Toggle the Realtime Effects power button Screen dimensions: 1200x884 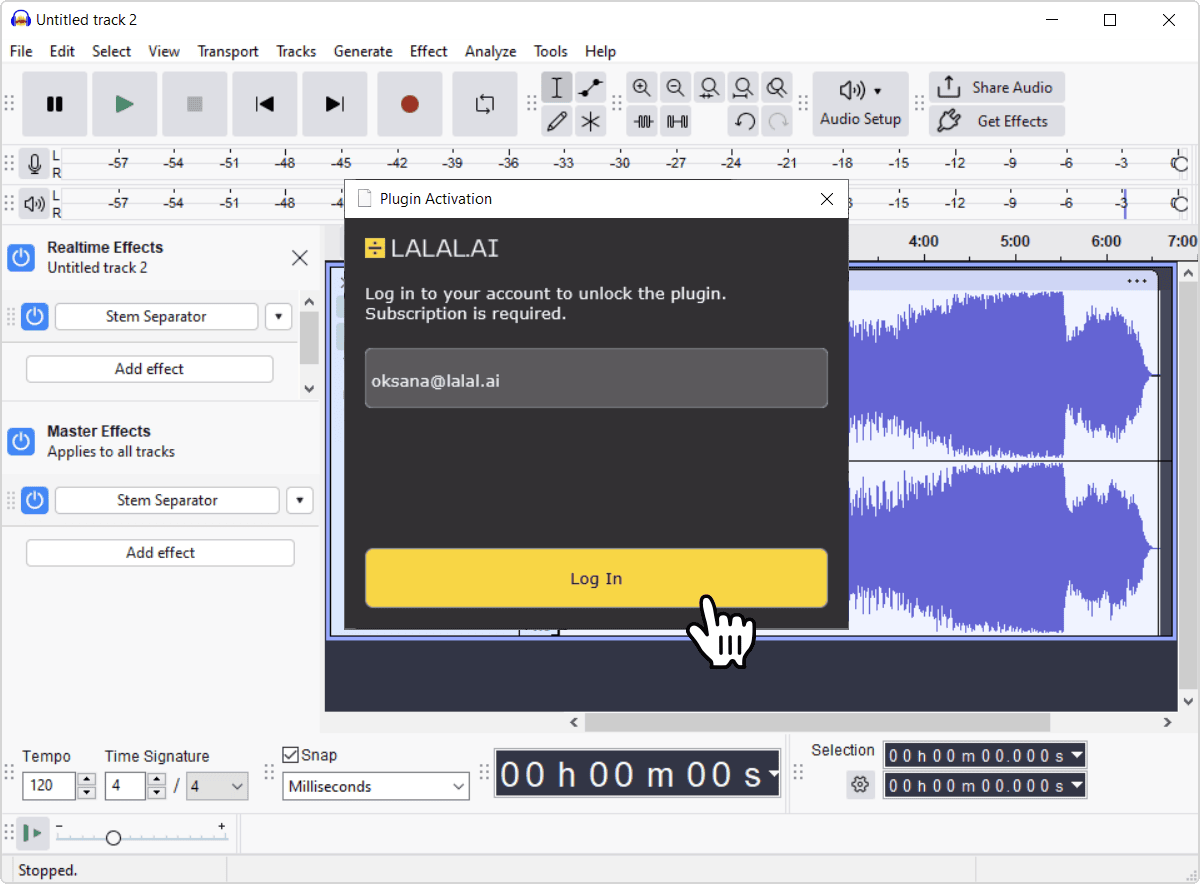21,257
